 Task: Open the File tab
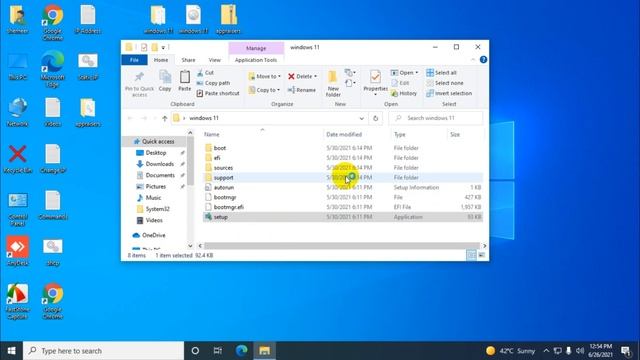(x=134, y=60)
